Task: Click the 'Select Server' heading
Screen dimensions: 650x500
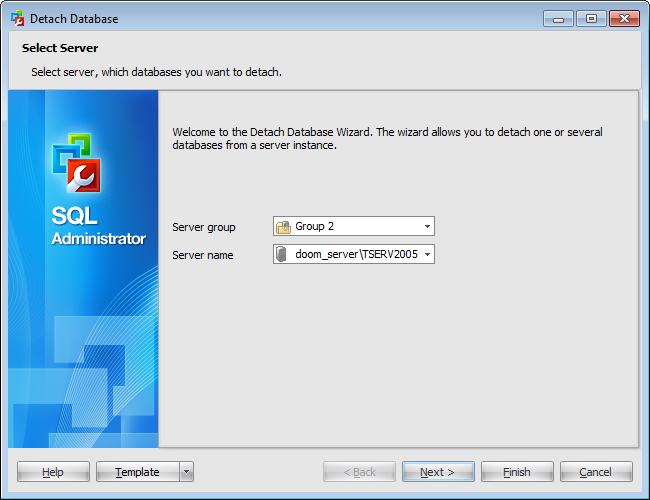Action: tap(60, 48)
